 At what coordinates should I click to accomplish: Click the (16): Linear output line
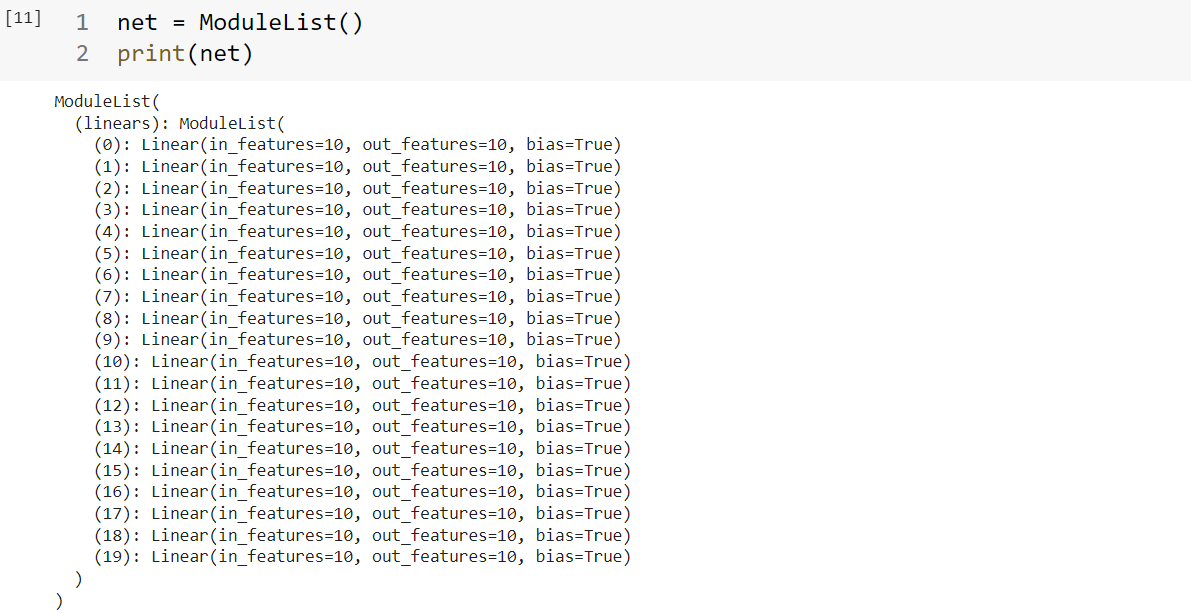click(362, 491)
